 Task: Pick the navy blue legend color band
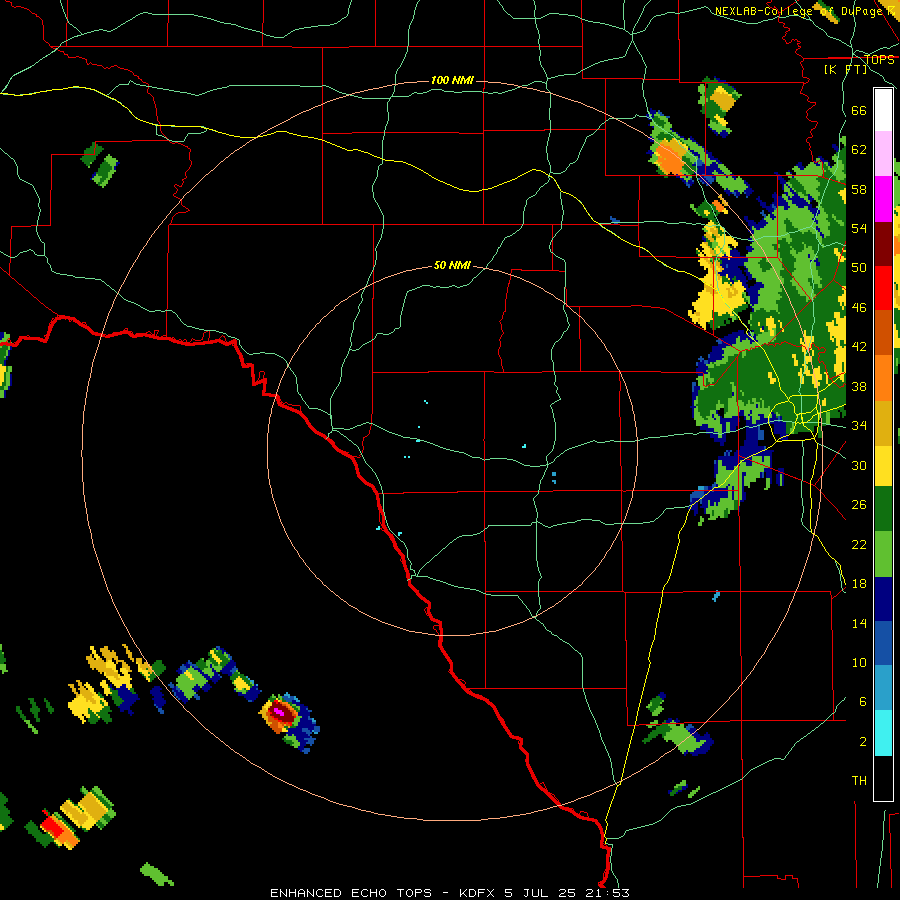point(883,599)
